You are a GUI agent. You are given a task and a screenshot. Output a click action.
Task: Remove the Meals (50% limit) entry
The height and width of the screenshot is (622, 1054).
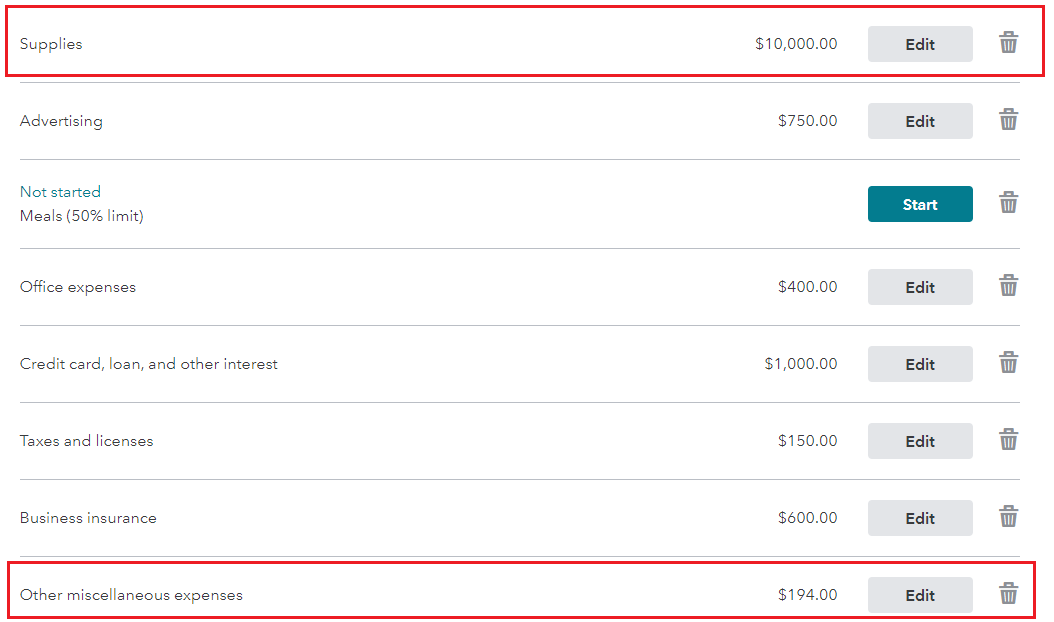(1008, 202)
